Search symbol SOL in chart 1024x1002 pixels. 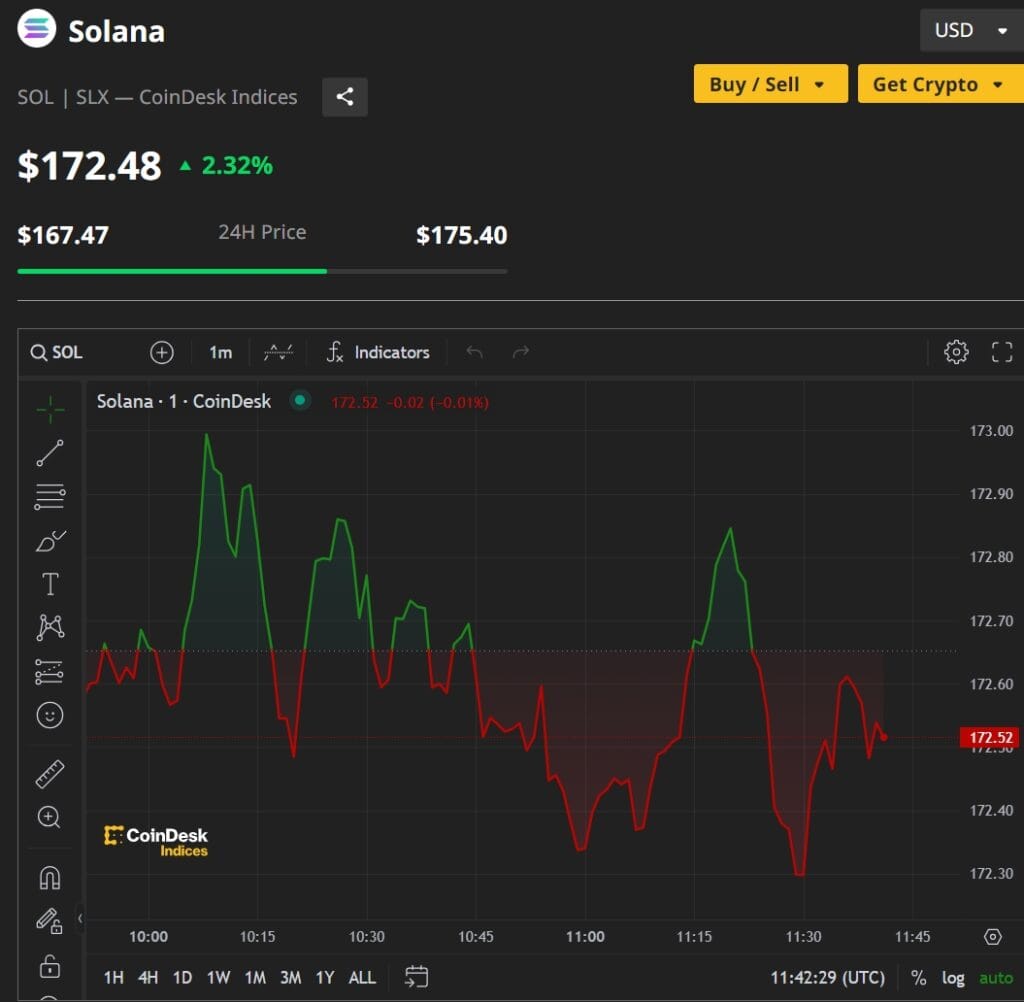point(57,352)
